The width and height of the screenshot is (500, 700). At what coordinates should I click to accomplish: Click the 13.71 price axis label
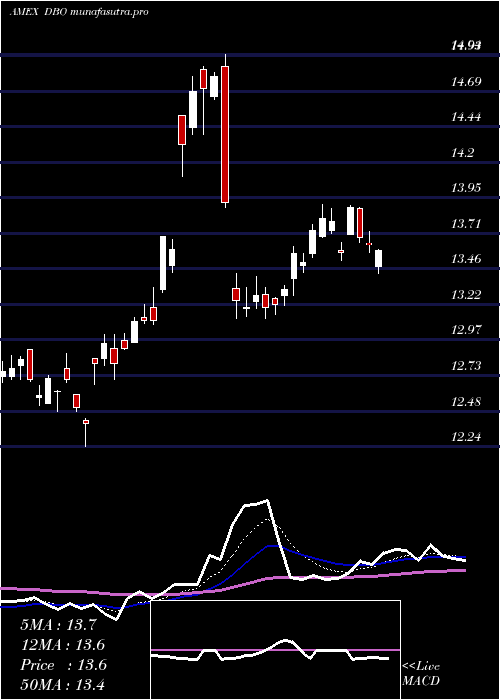coord(466,223)
